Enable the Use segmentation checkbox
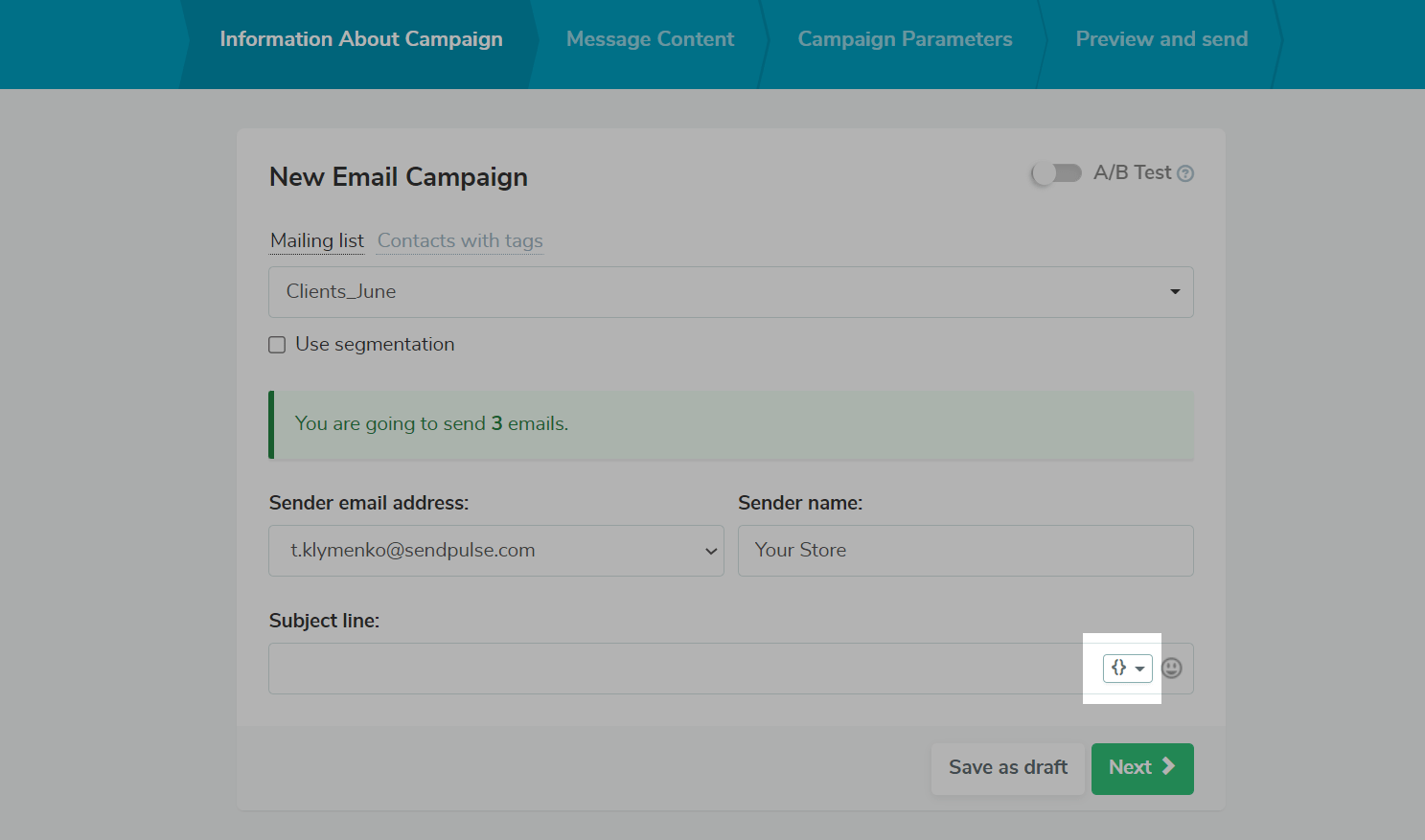 [x=277, y=345]
